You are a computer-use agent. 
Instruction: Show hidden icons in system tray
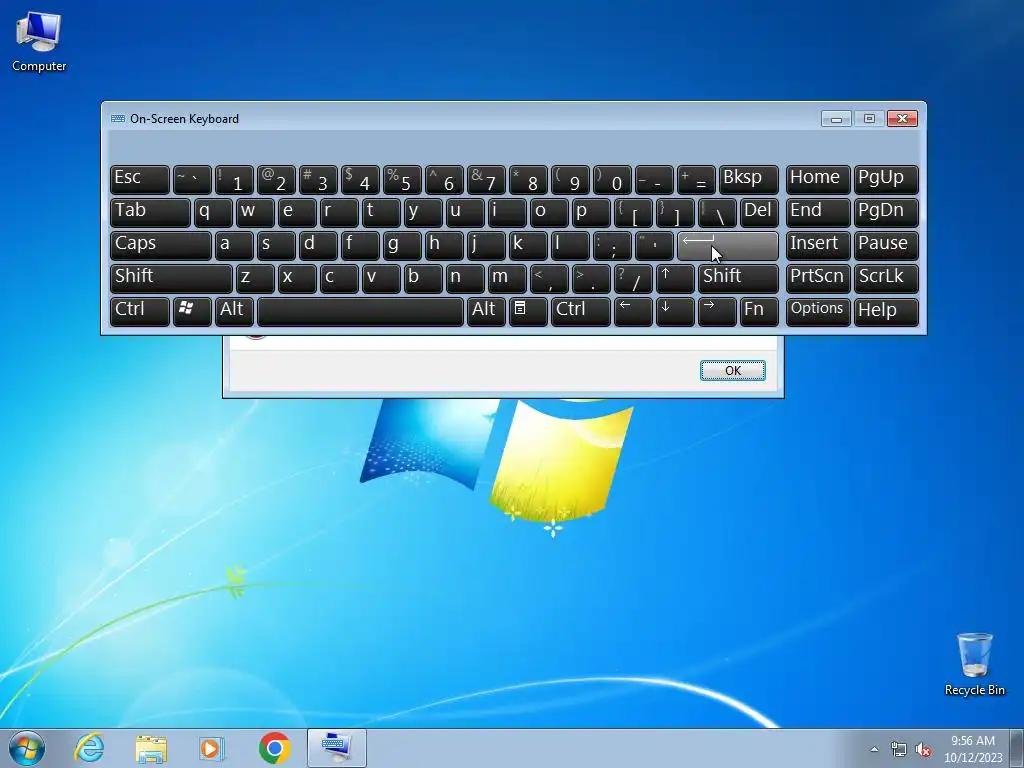[874, 749]
